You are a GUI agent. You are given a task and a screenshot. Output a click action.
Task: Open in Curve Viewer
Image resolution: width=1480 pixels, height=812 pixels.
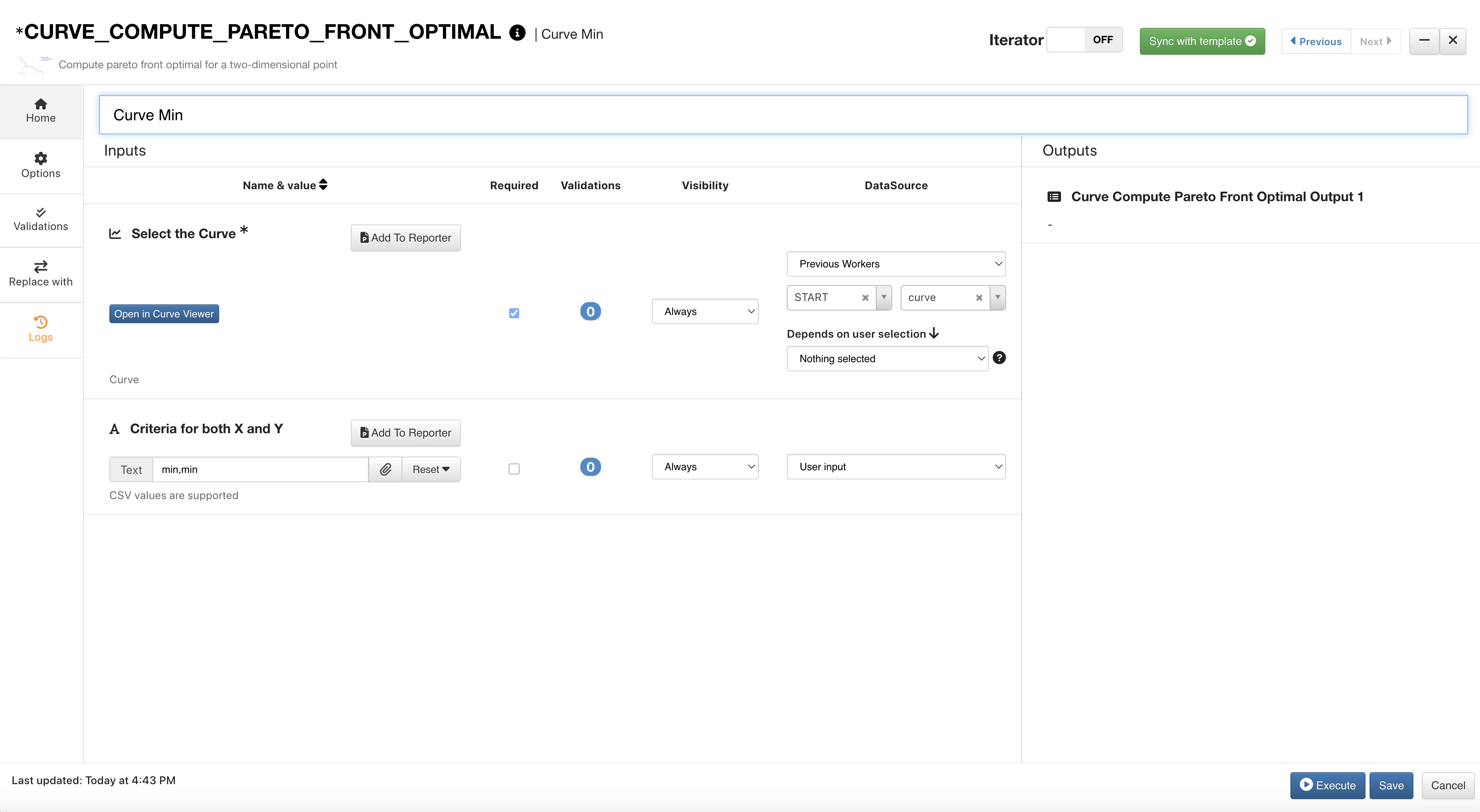[x=164, y=314]
